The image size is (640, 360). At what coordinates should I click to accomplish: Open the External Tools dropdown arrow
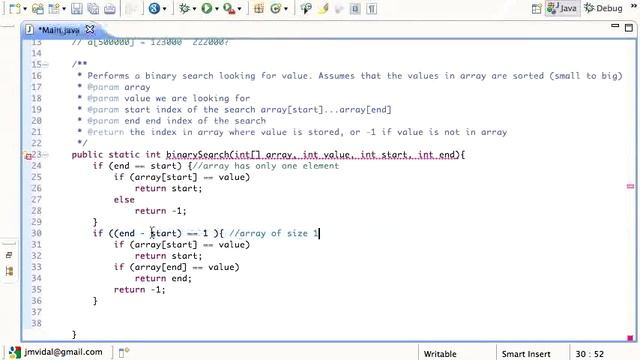tap(239, 9)
